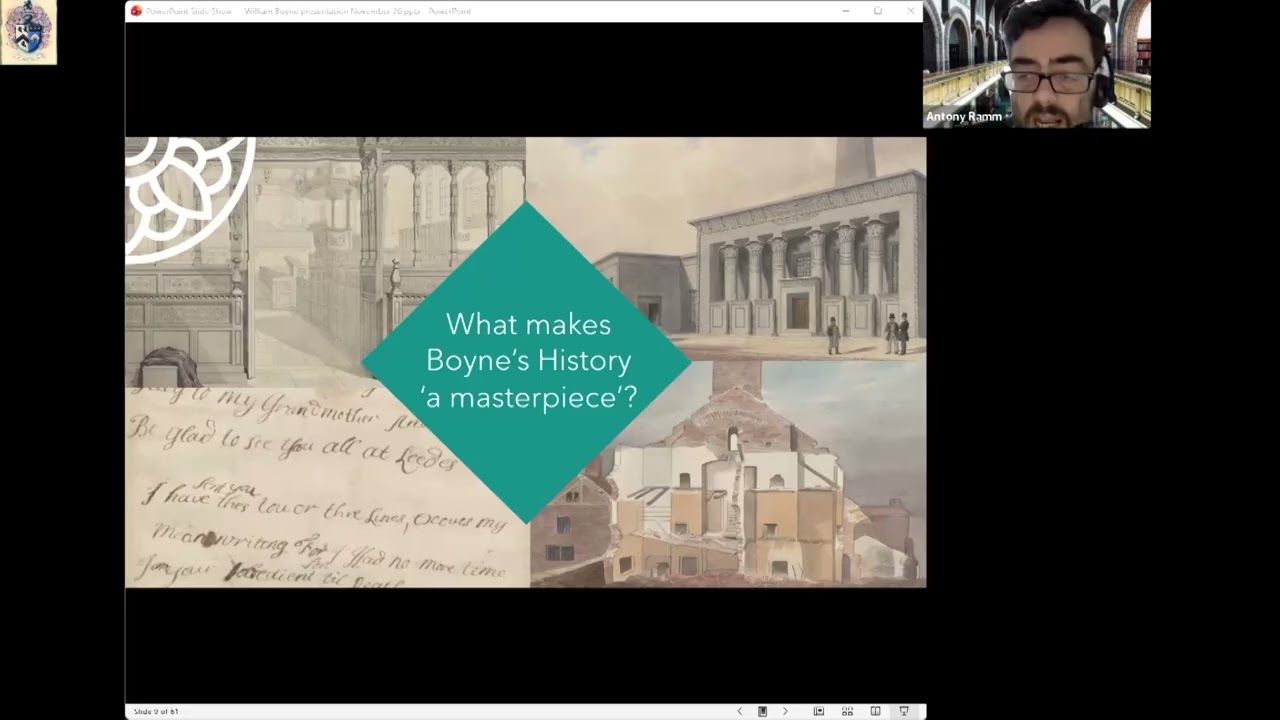Close the PowerPoint Slide Show window
Screen dimensions: 1280x720
pos(910,11)
